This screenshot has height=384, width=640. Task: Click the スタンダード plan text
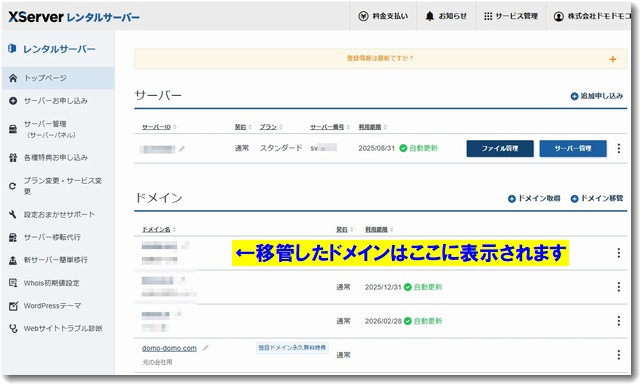[281, 148]
